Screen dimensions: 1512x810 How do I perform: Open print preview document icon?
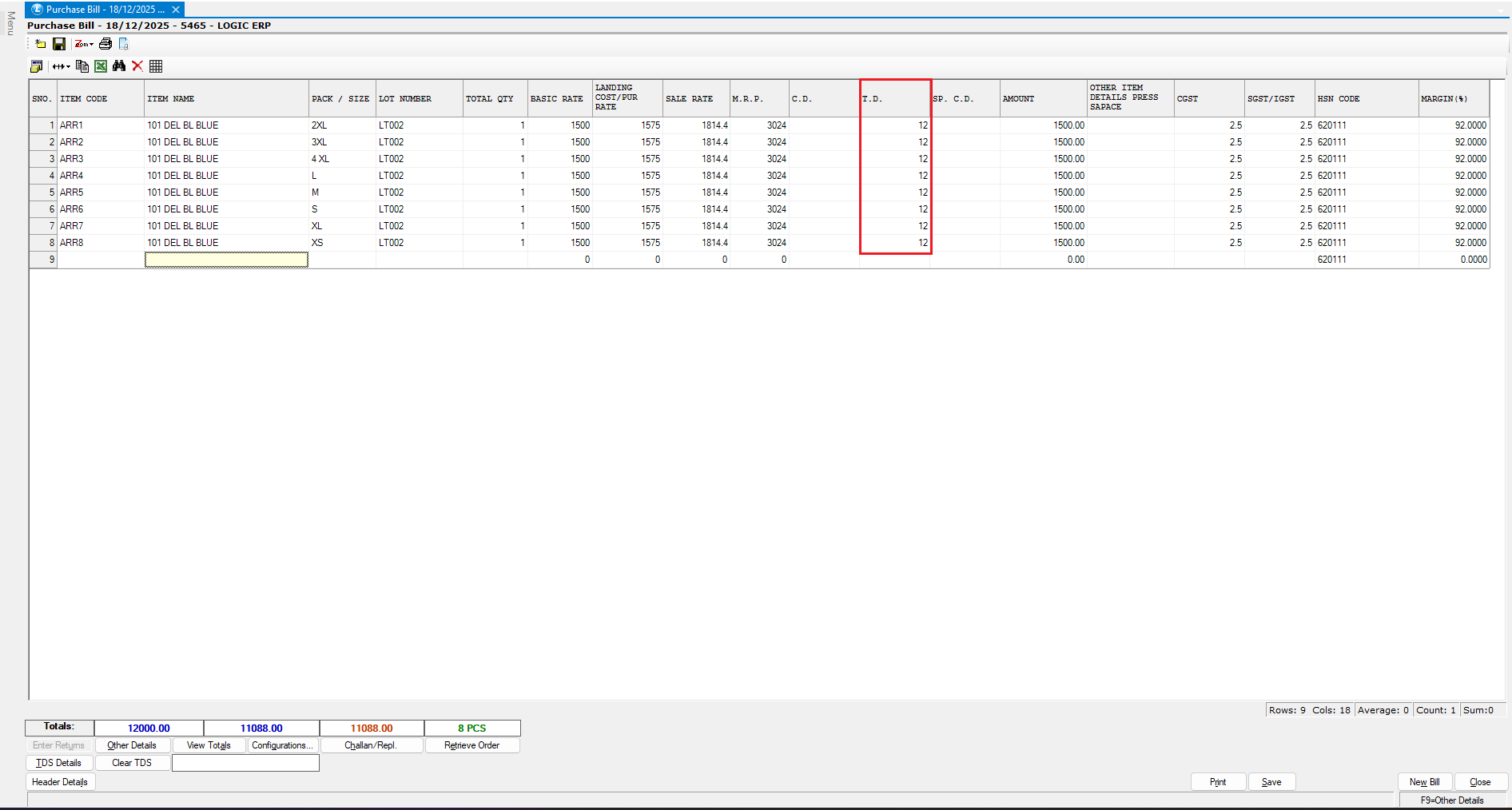pyautogui.click(x=124, y=44)
